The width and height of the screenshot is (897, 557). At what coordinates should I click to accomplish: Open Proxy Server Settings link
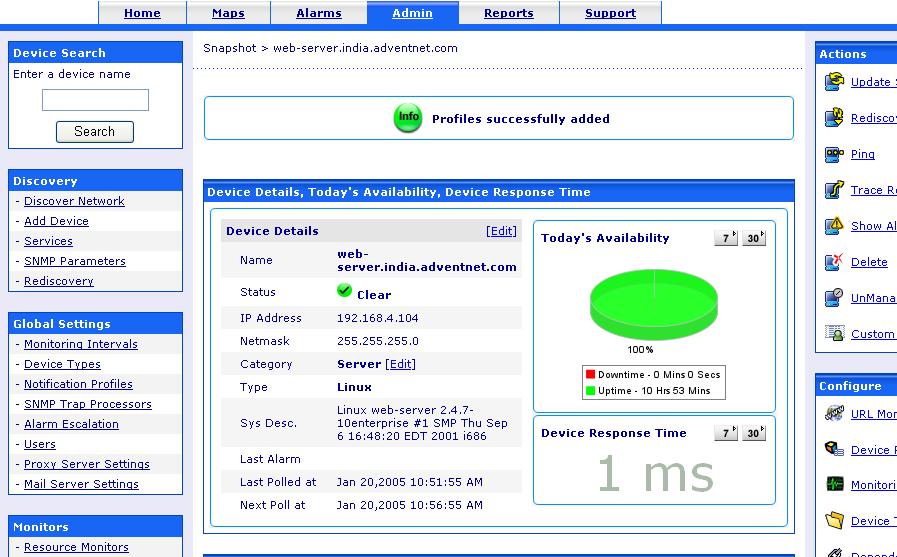click(86, 464)
